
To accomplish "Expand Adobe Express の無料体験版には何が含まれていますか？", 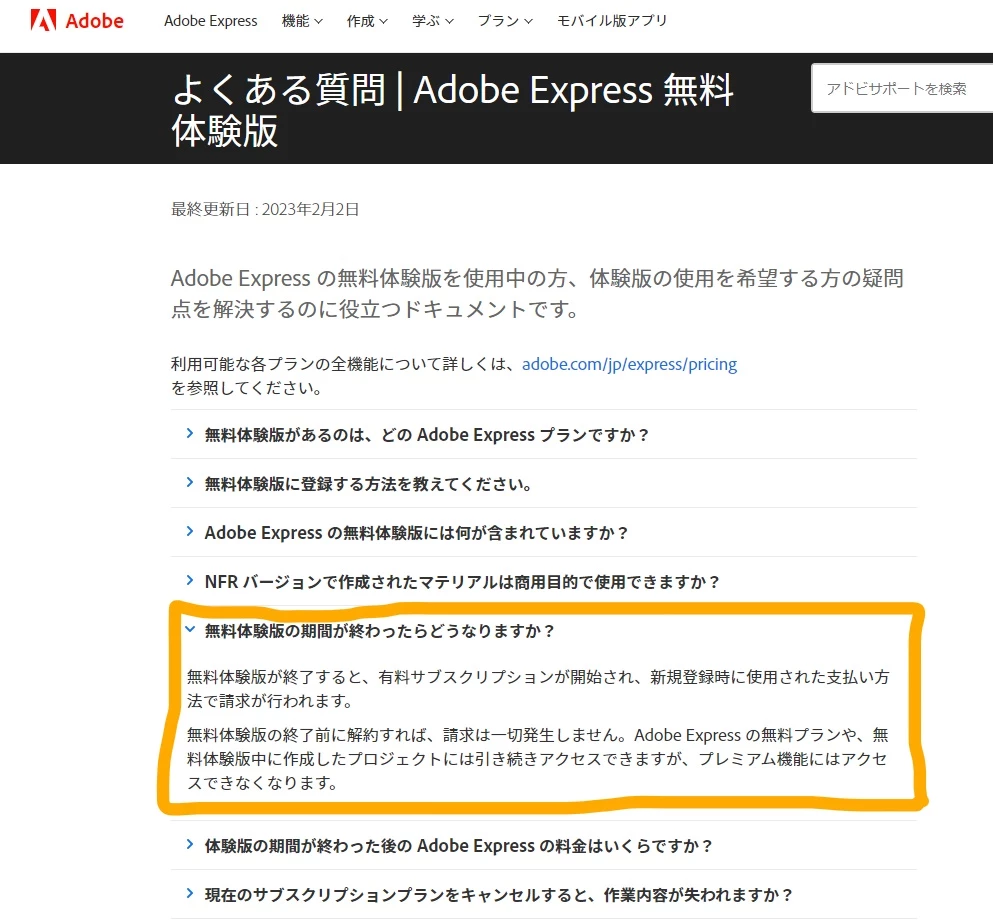I will (543, 532).
